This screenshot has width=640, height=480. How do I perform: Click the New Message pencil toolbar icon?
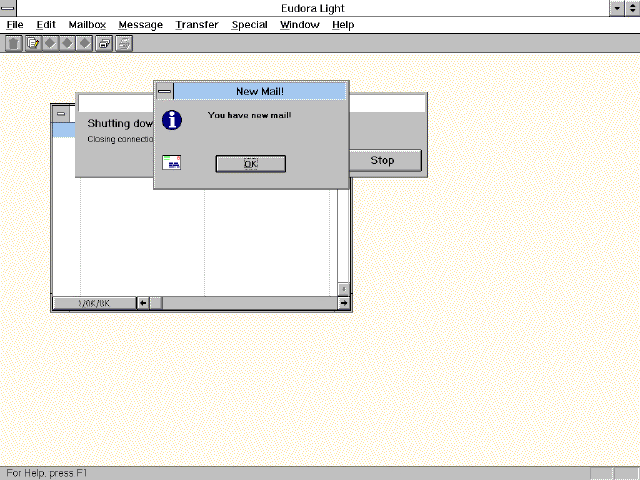[33, 43]
